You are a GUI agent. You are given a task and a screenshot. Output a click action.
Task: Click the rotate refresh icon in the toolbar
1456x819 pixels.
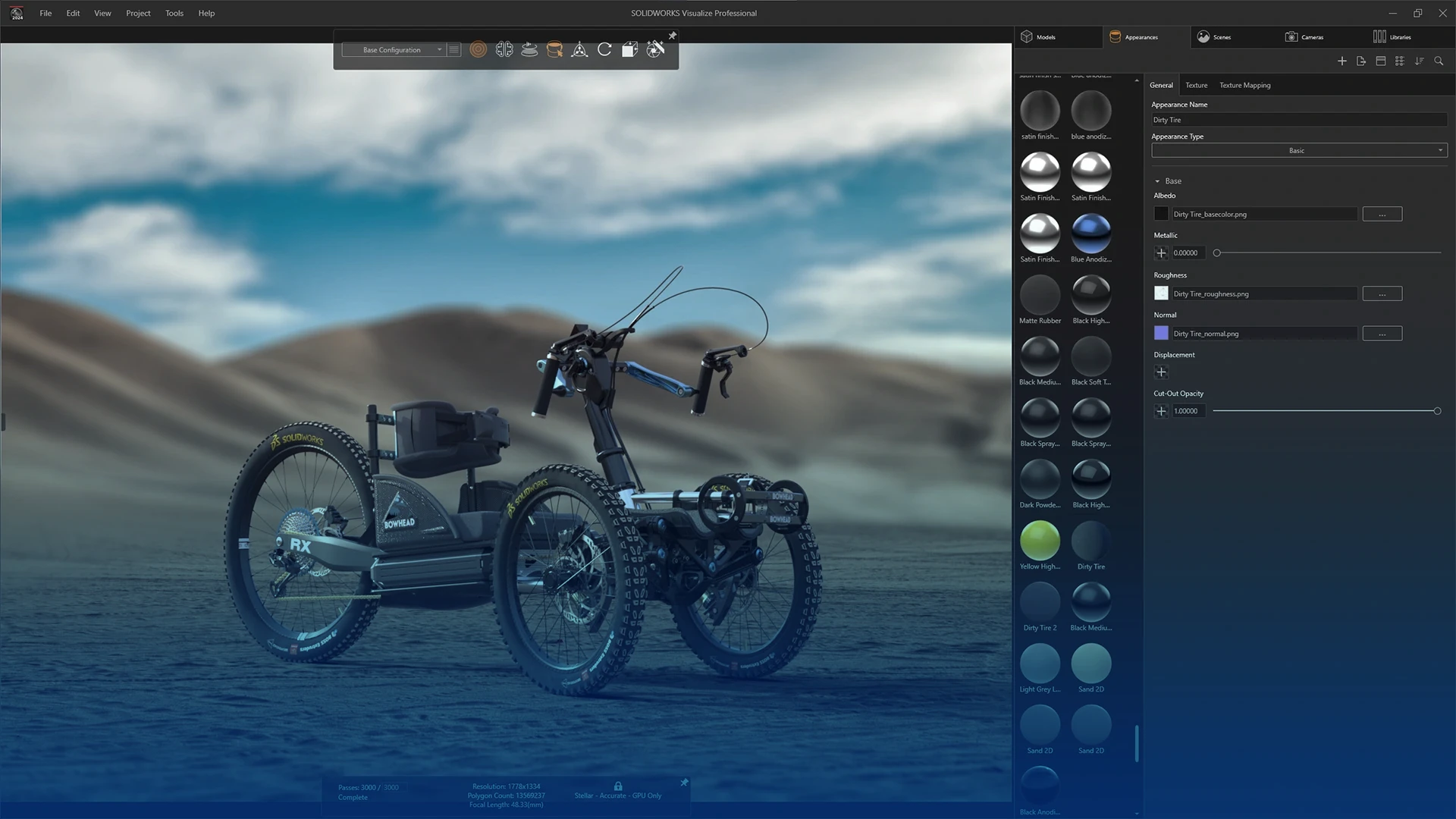coord(604,49)
